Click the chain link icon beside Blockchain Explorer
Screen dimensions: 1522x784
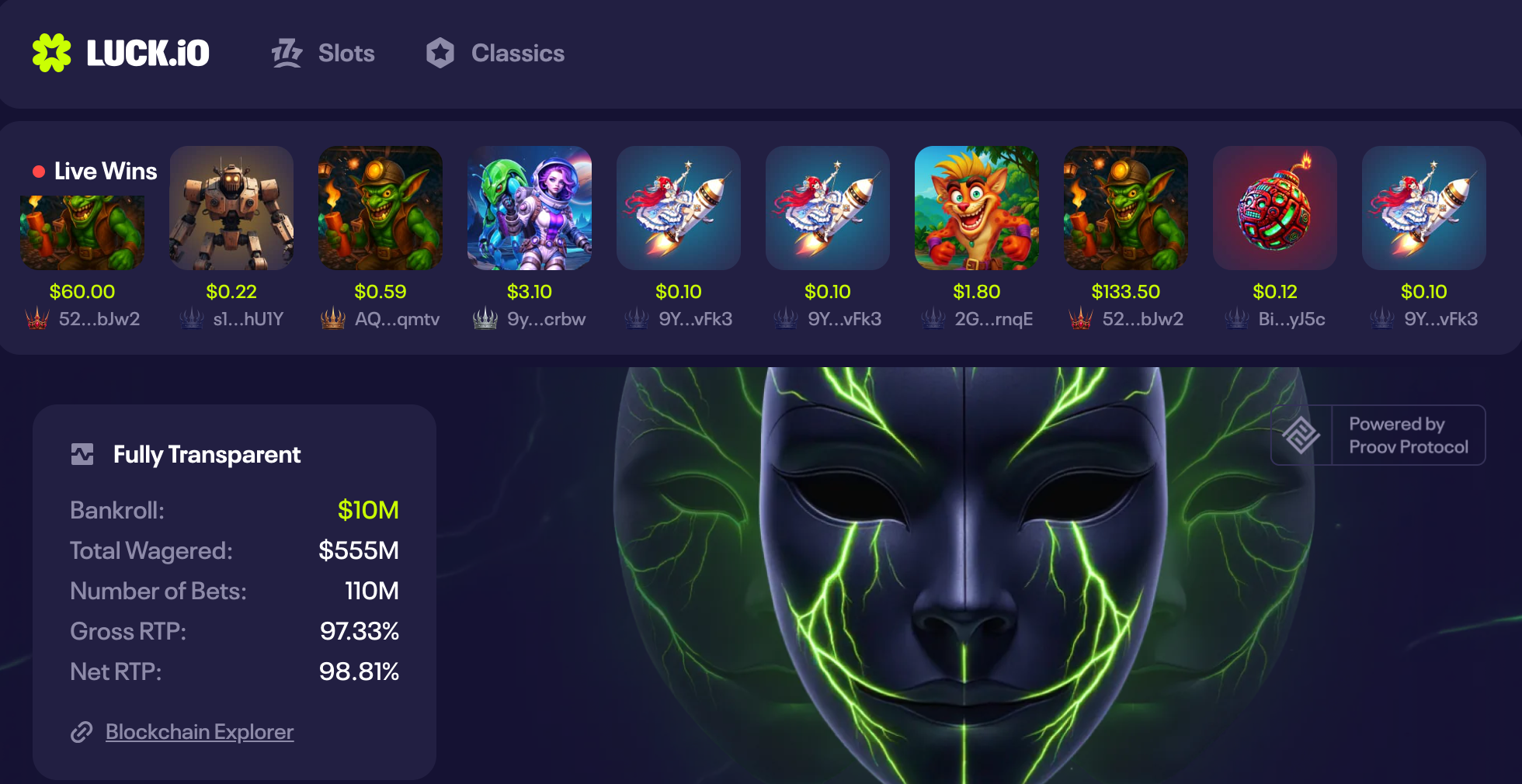point(82,732)
